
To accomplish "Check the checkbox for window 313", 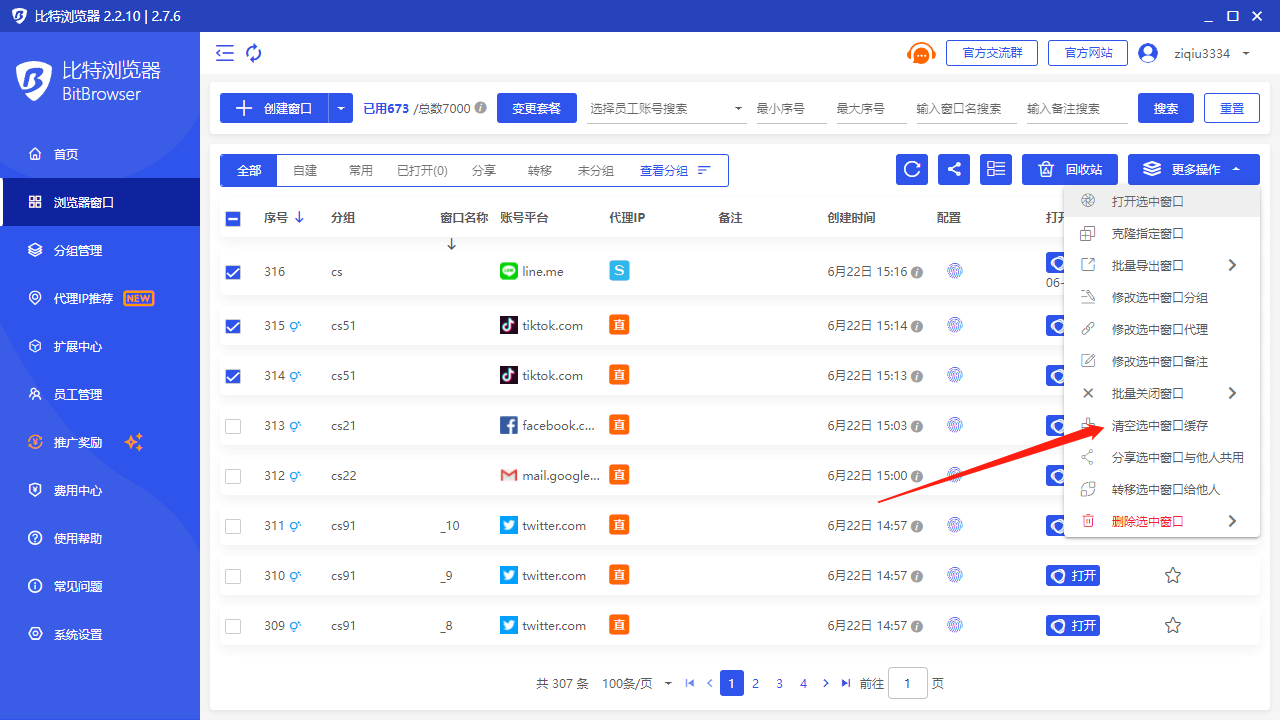I will 233,426.
